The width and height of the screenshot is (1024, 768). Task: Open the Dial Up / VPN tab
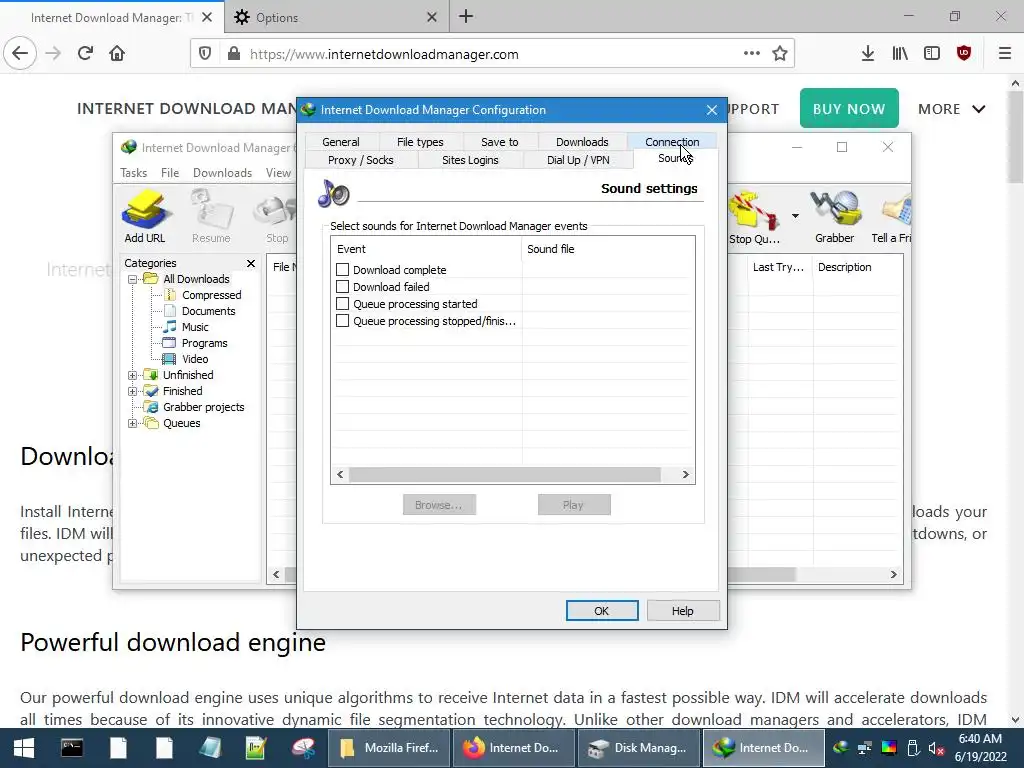click(578, 160)
